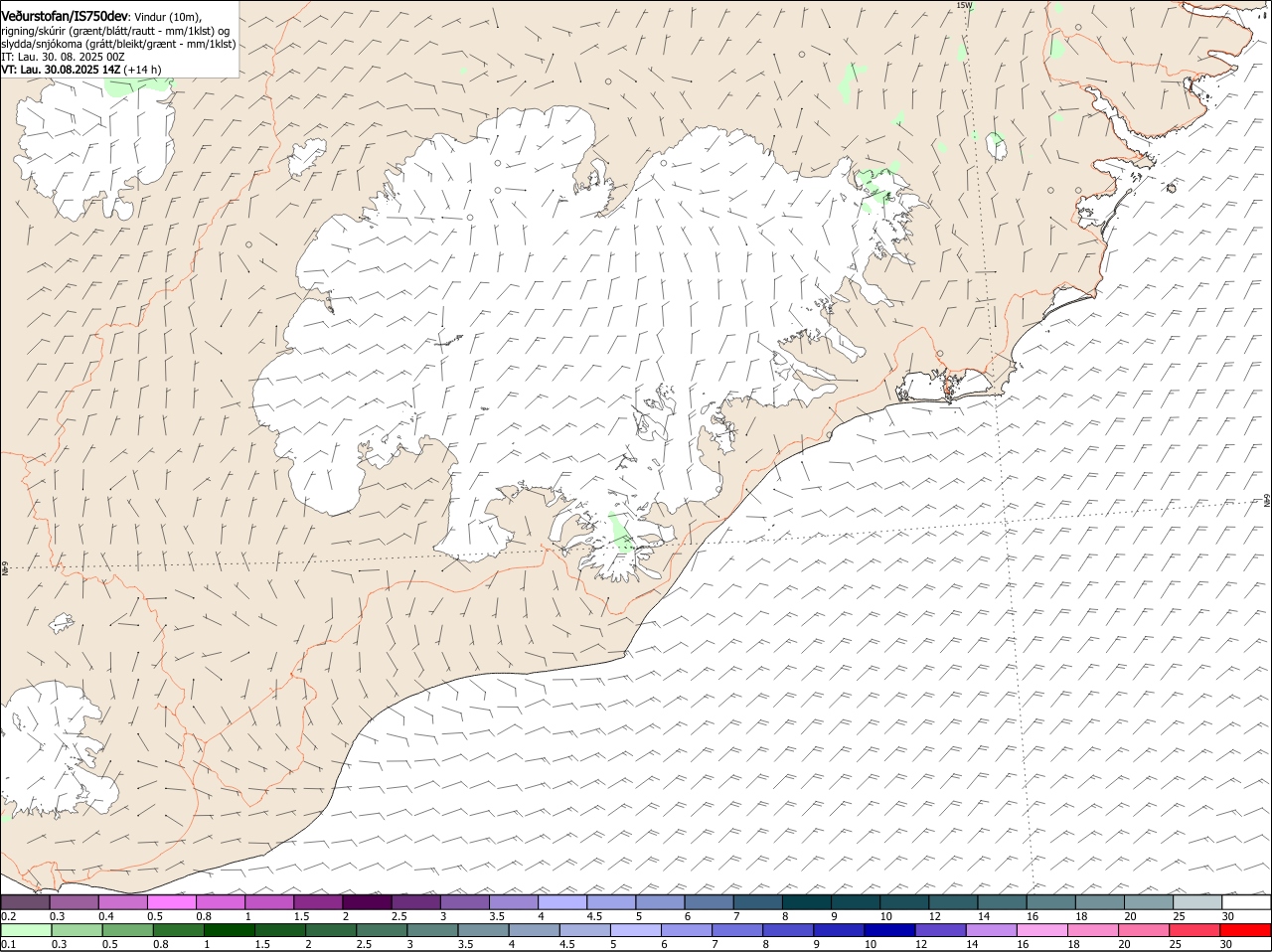Viewport: 1272px width, 952px height.
Task: Click the '15W' longitude label at the top
Action: click(963, 6)
